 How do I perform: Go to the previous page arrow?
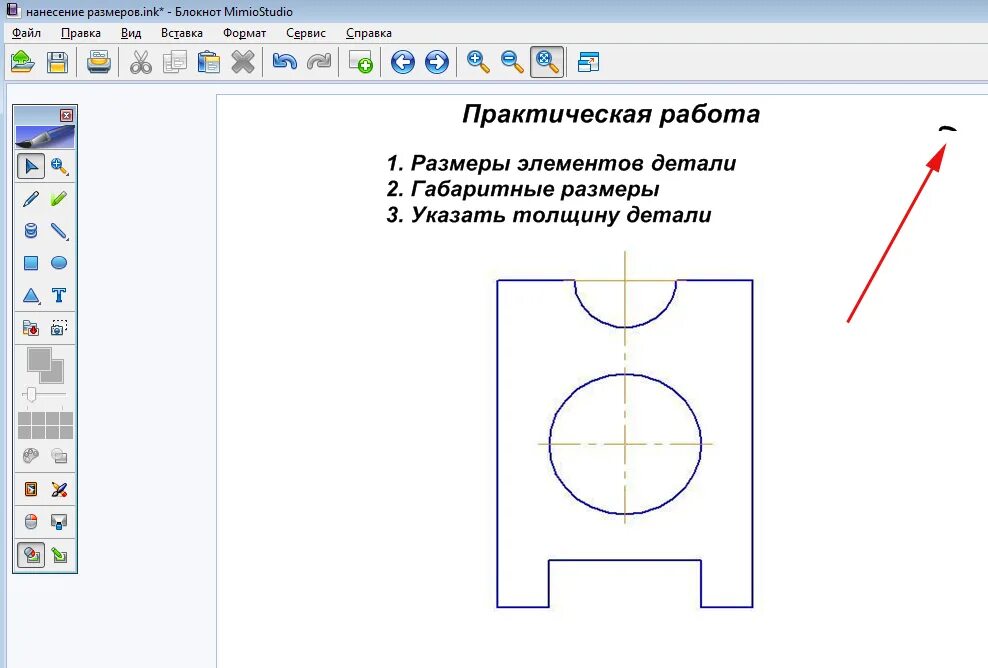point(403,62)
